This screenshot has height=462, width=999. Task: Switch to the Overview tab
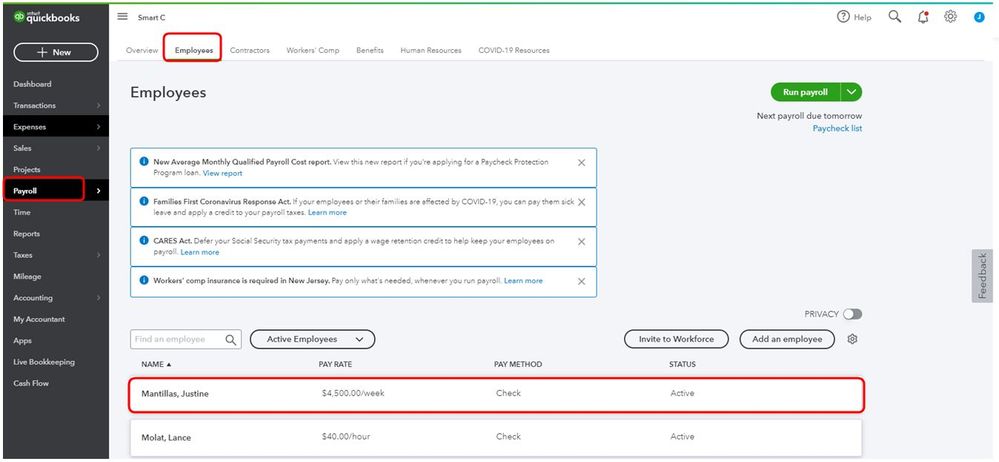(x=141, y=50)
